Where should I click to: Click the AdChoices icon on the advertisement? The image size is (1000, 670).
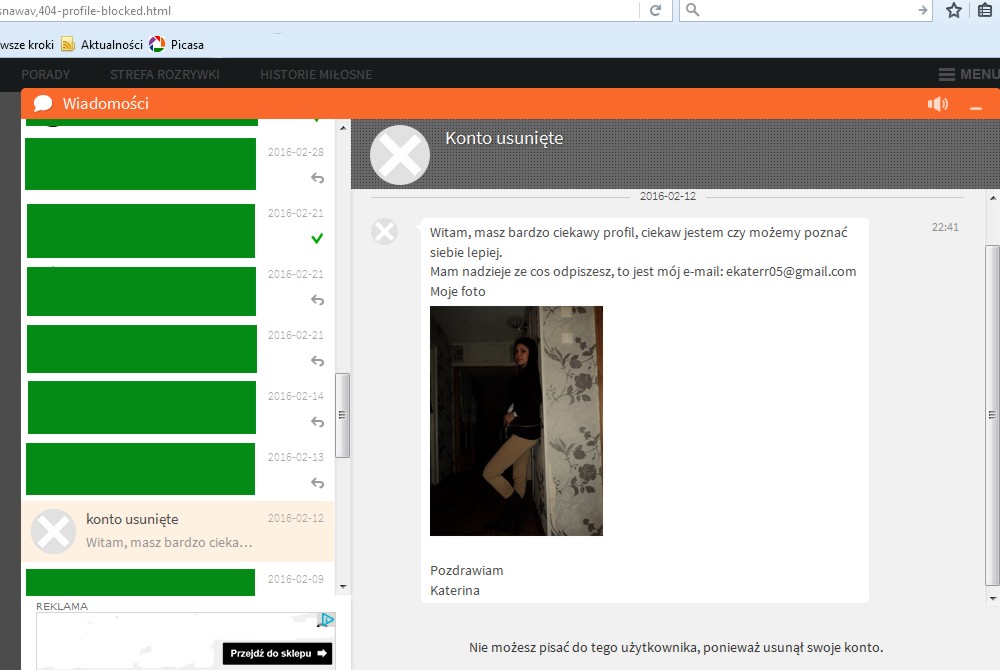pyautogui.click(x=326, y=621)
